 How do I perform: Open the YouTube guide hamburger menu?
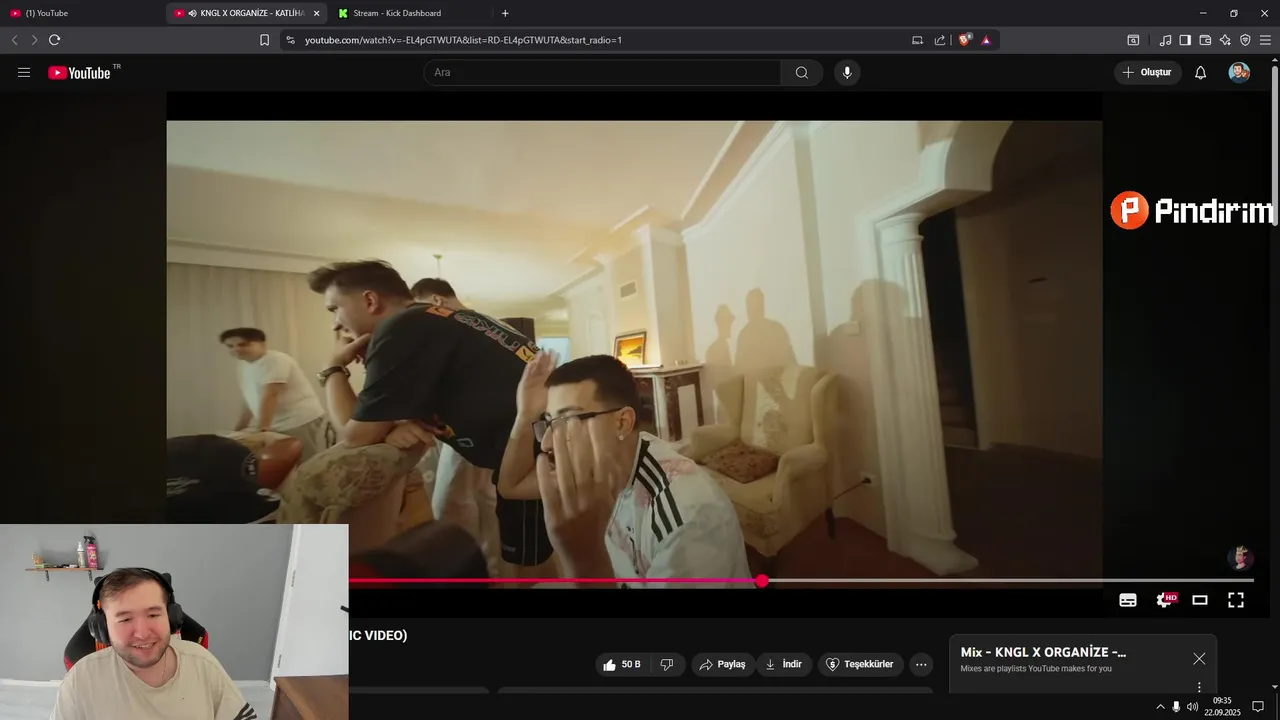24,72
